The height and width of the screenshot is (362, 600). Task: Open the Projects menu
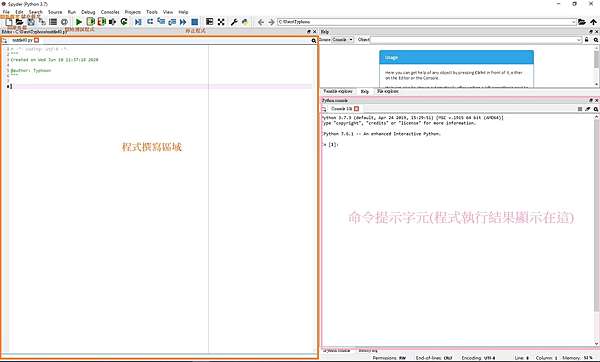coord(133,12)
